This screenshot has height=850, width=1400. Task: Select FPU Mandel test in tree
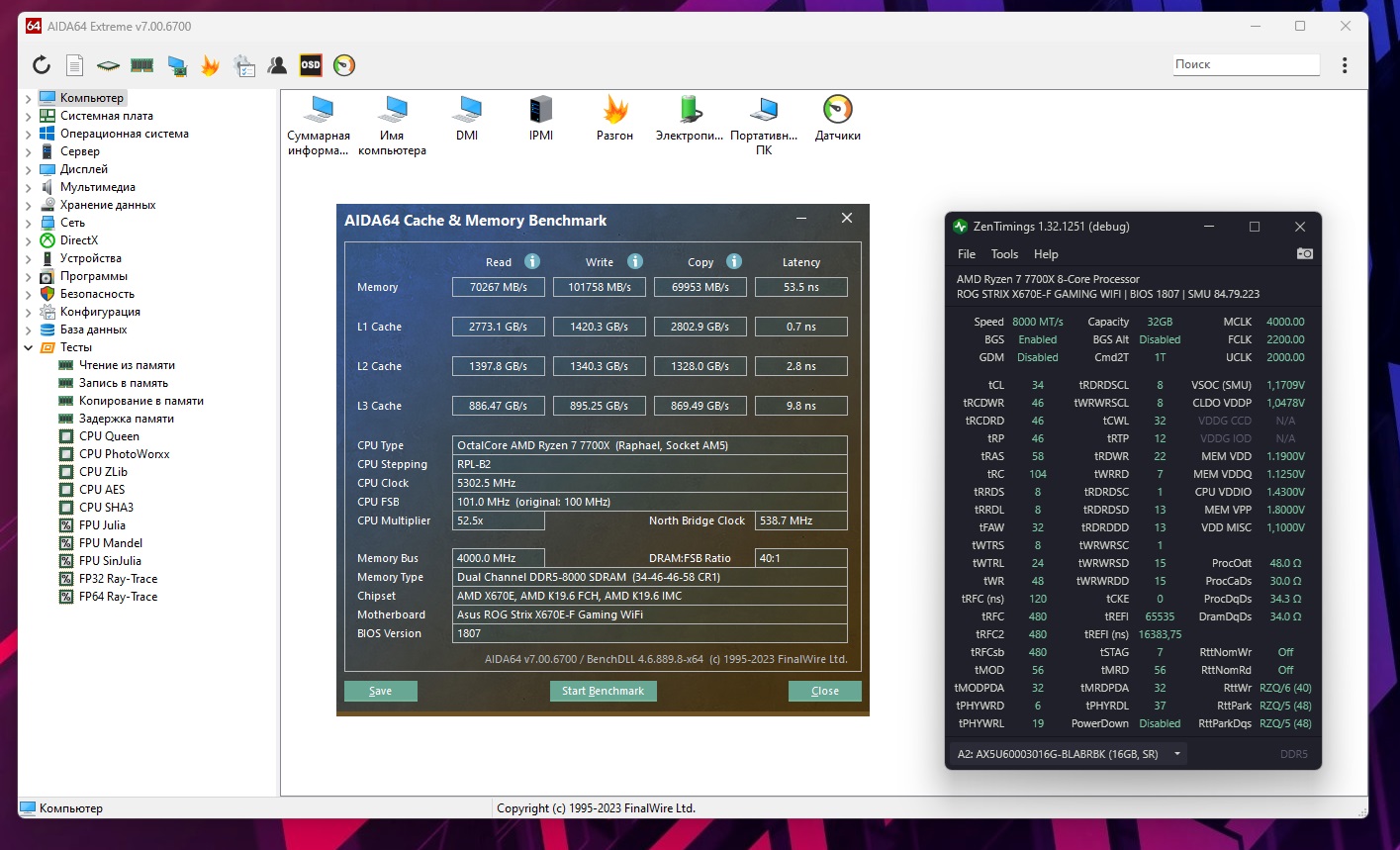coord(110,543)
